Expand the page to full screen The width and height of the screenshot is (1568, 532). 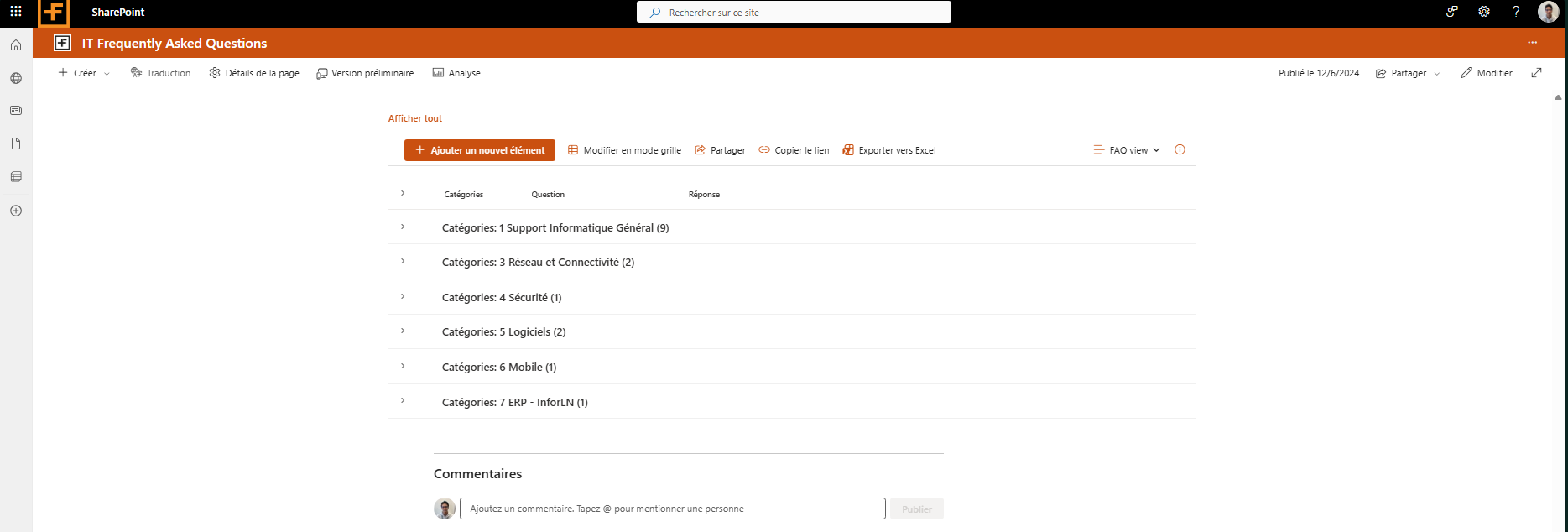click(x=1536, y=73)
